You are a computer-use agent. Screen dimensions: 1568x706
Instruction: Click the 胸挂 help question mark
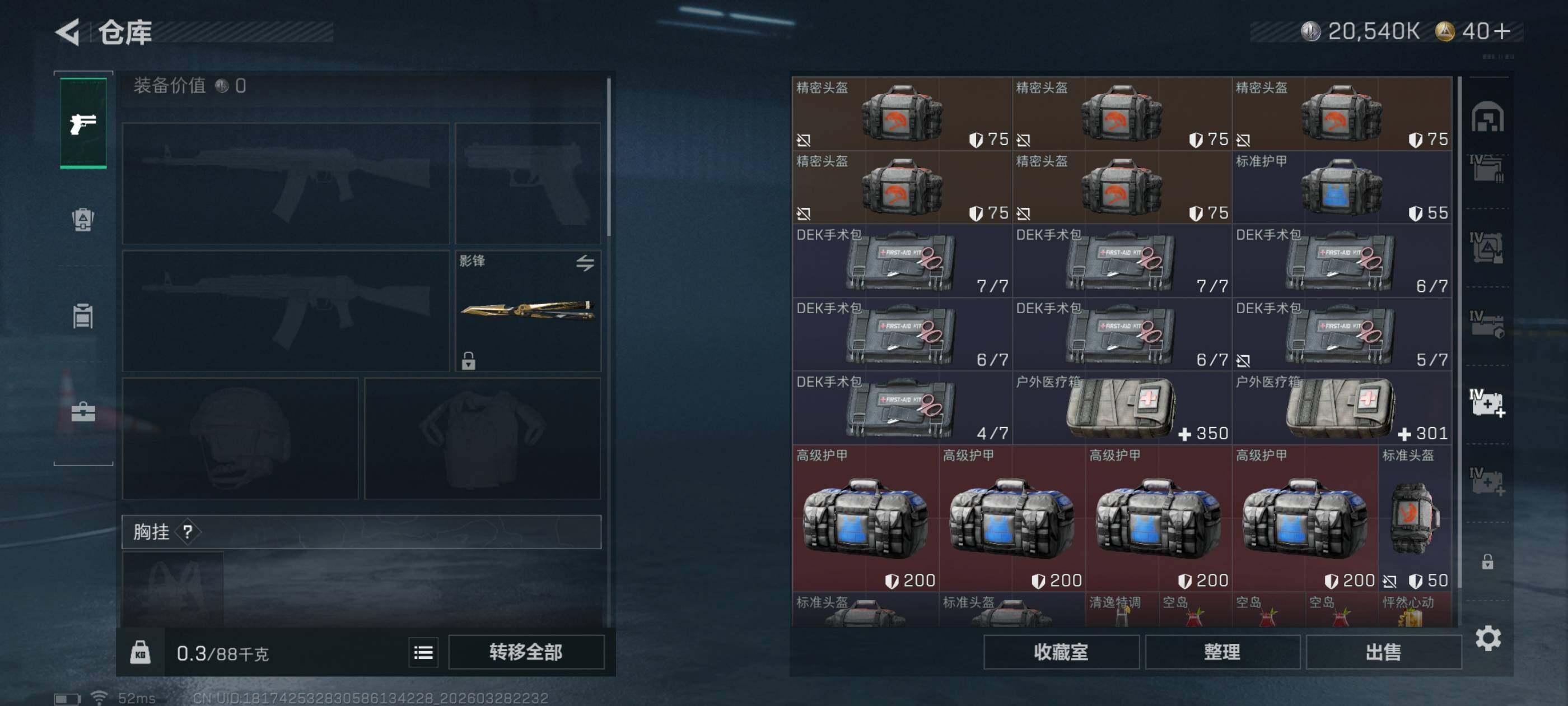[x=188, y=532]
